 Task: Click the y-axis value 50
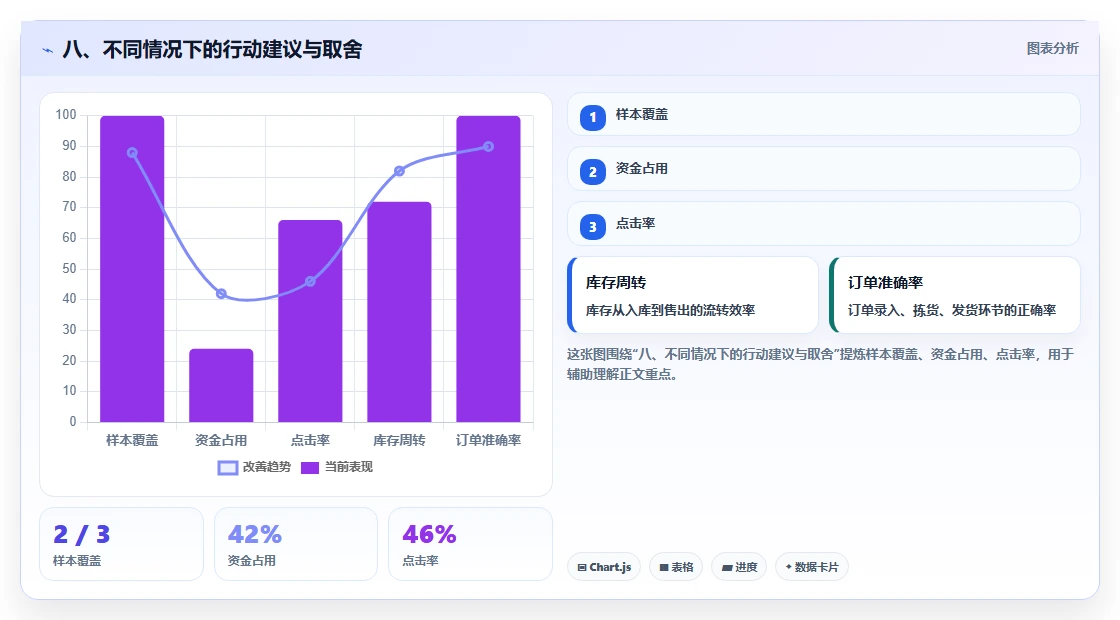pyautogui.click(x=69, y=269)
